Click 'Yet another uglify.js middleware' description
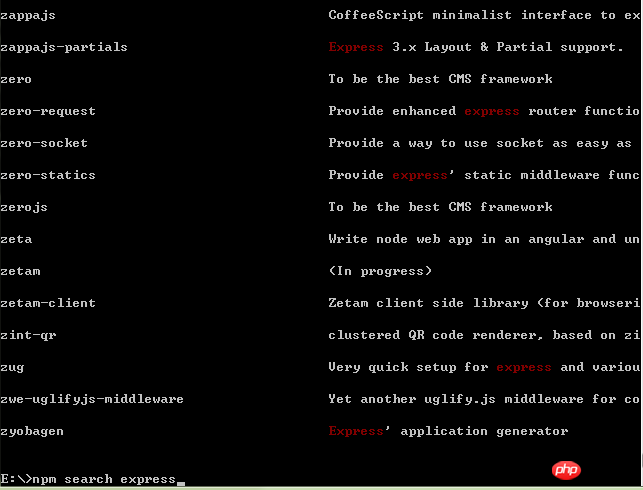Screen dimensions: 643x490 pos(484,399)
